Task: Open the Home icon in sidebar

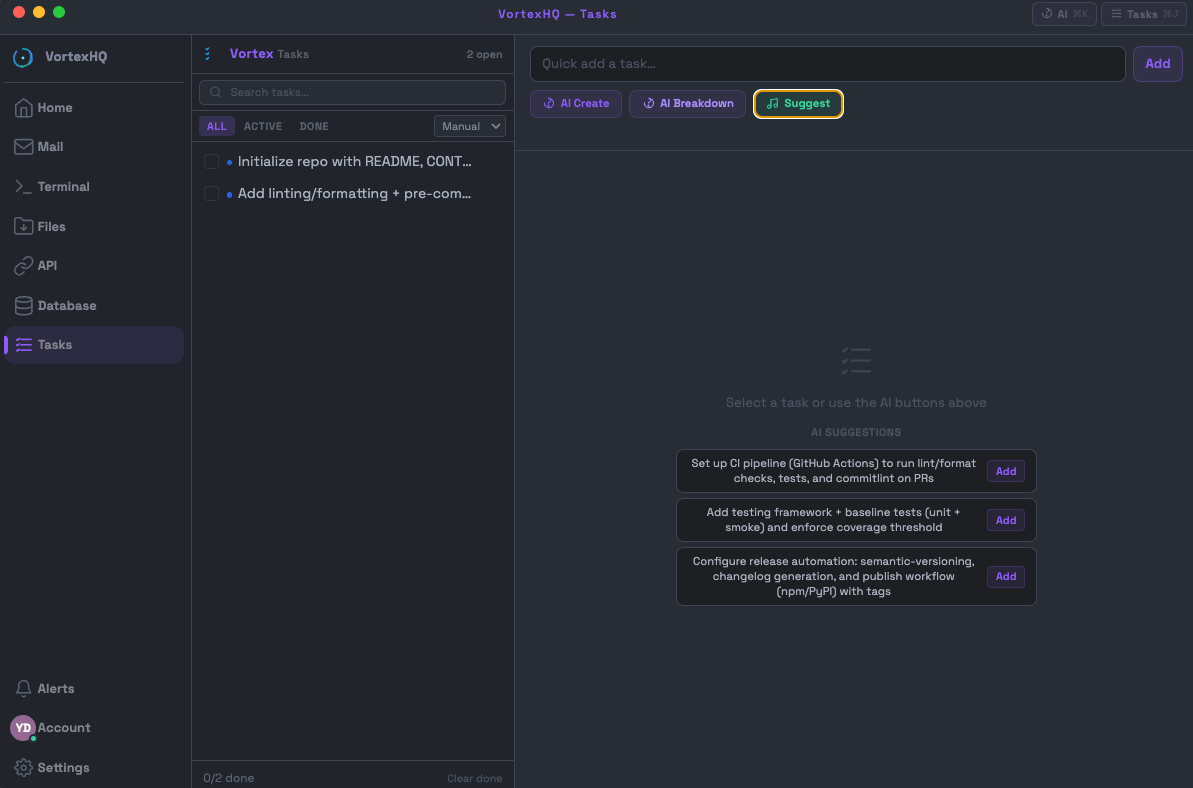Action: [23, 108]
